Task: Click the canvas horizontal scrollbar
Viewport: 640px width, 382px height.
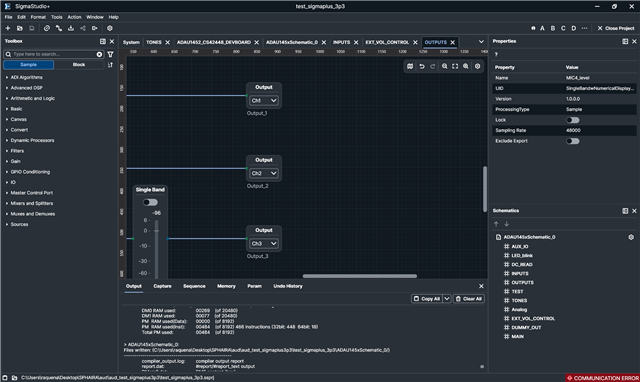Action: (x=360, y=276)
